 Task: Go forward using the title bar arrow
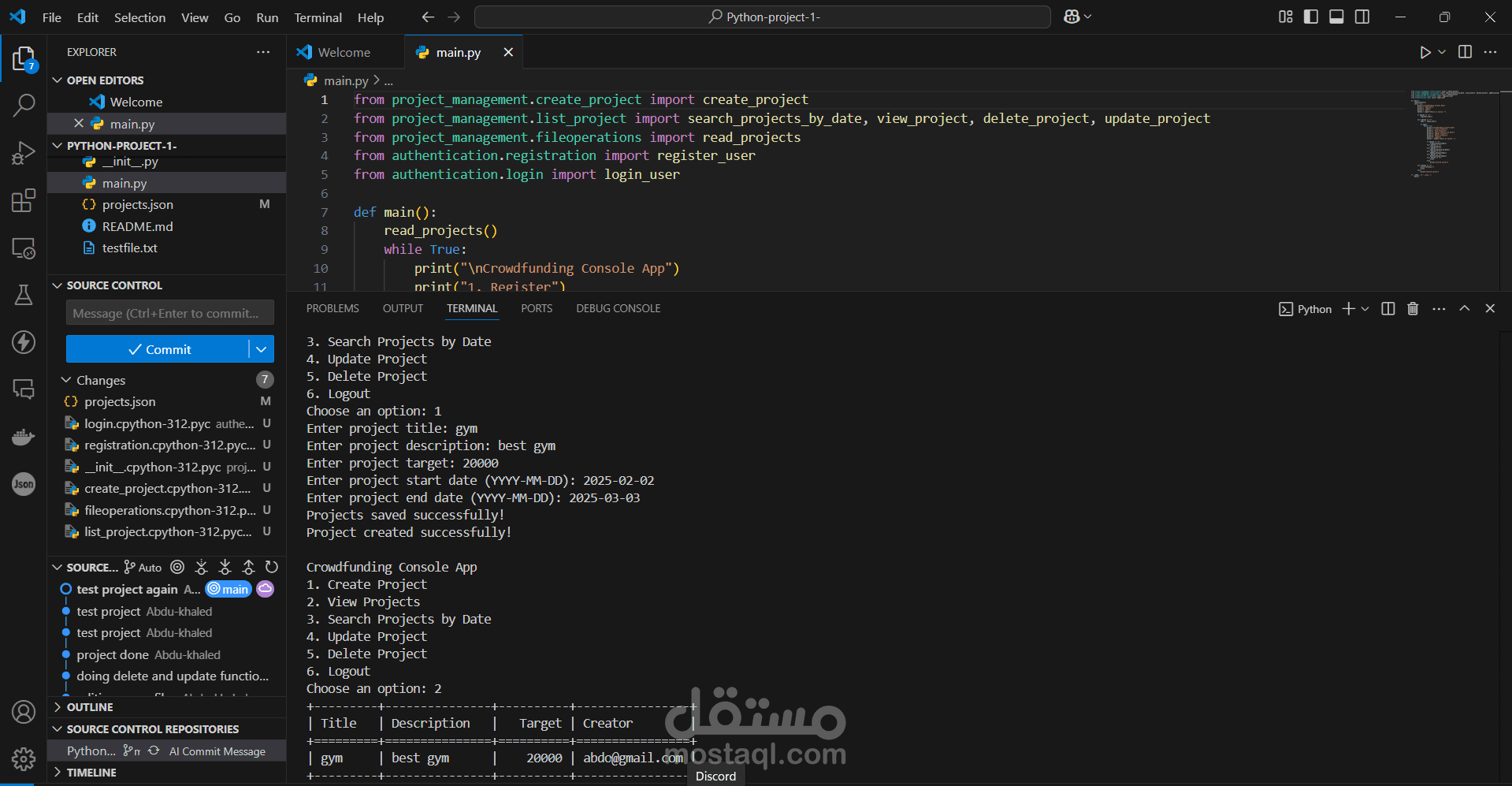[454, 17]
